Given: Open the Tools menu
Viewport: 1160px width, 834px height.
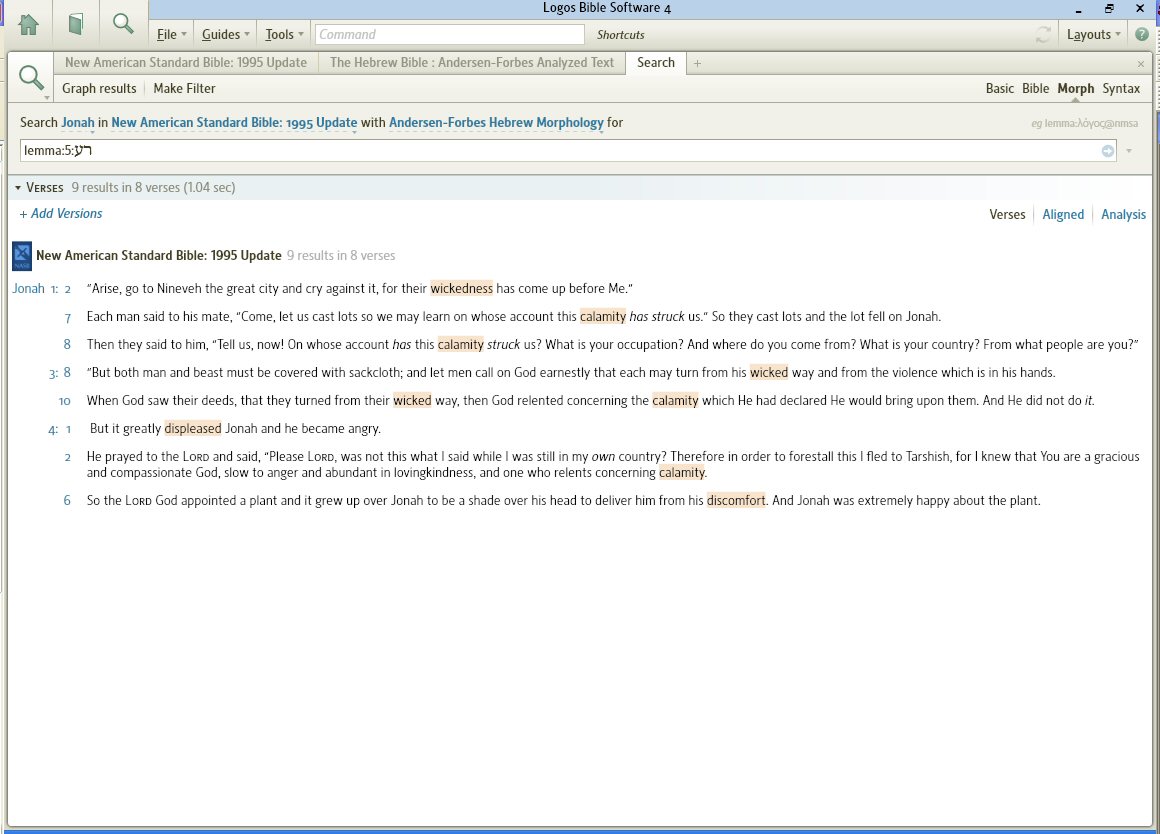Looking at the screenshot, I should click(x=284, y=35).
